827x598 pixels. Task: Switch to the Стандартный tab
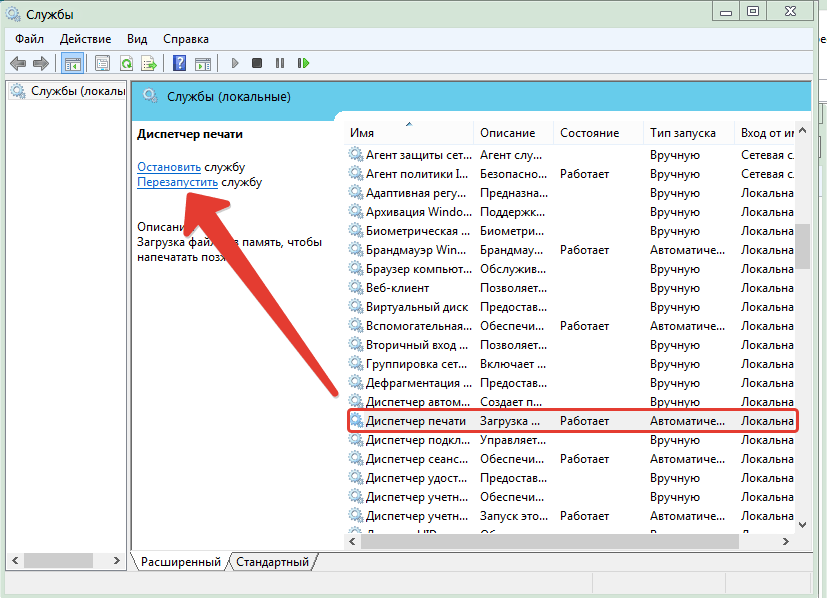tap(272, 562)
